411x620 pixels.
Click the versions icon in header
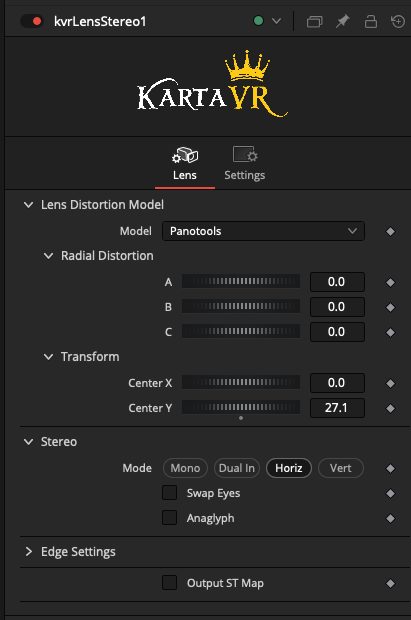[x=314, y=21]
